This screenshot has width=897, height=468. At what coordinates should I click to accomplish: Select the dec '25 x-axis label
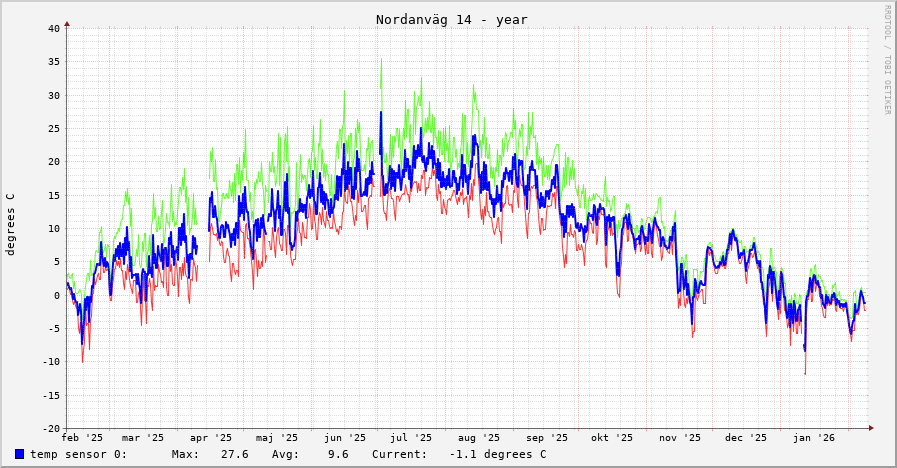[746, 437]
